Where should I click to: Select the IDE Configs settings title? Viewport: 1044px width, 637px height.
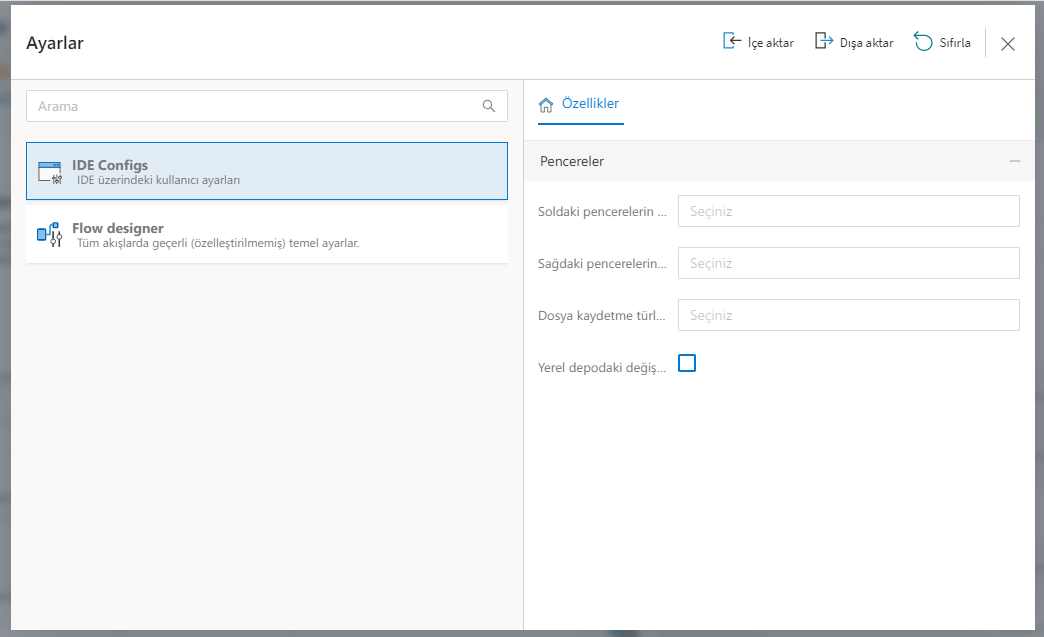pyautogui.click(x=110, y=165)
